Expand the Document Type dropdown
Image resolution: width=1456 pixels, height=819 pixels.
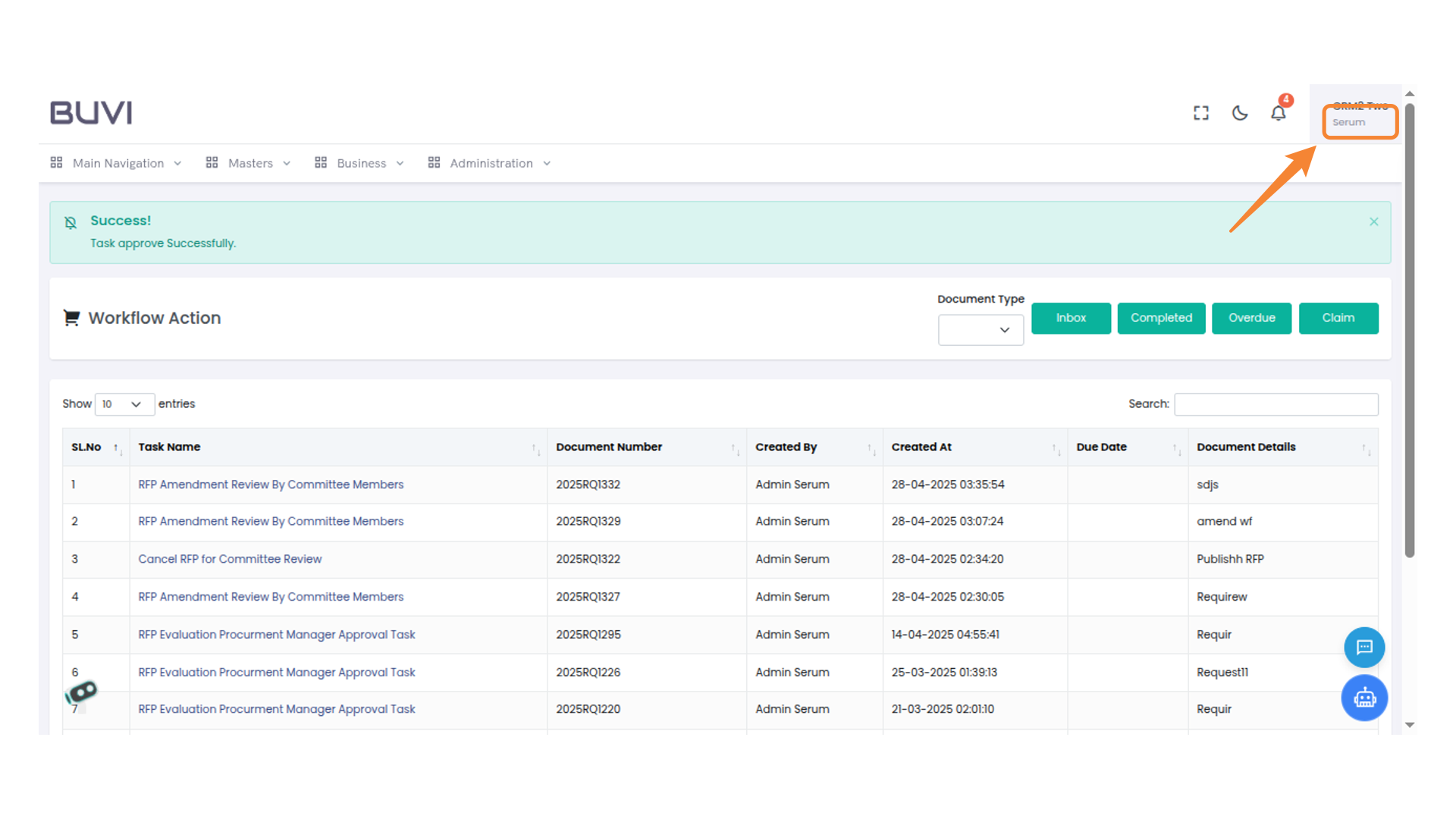981,330
